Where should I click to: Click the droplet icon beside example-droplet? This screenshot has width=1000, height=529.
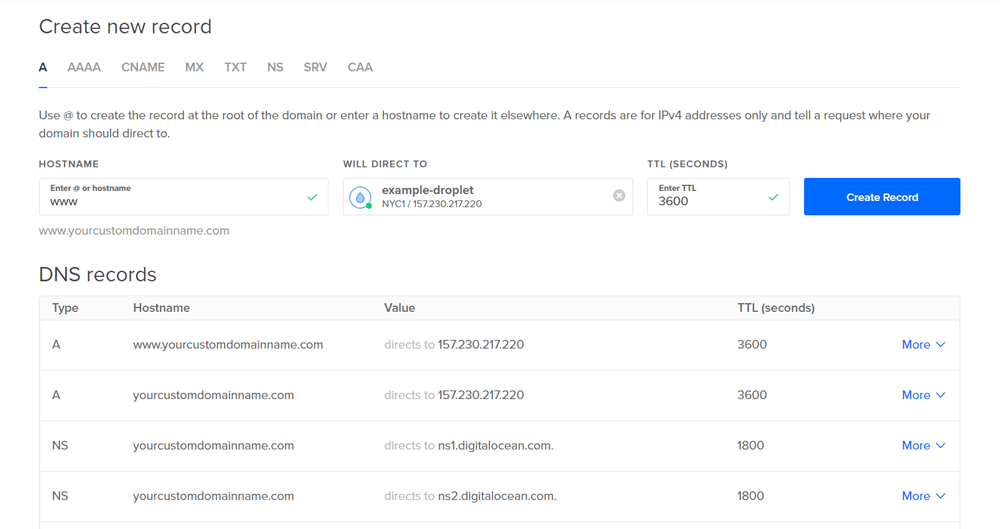[360, 197]
